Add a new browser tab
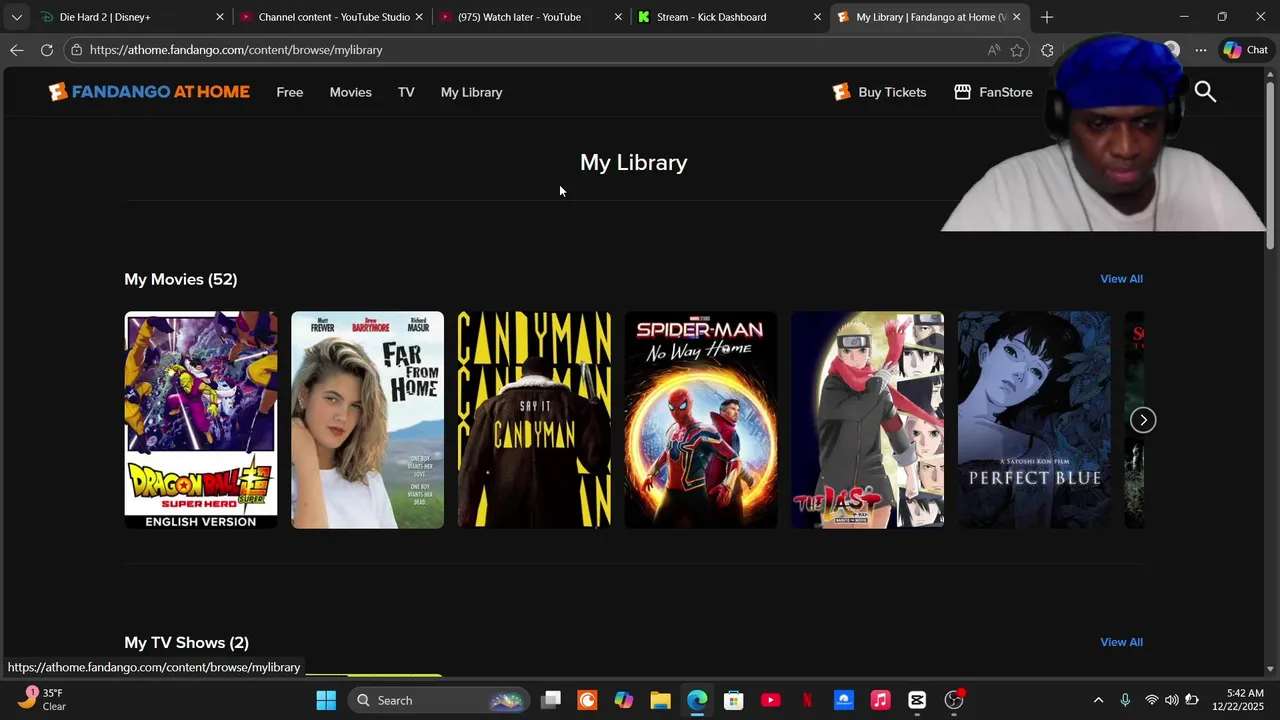The width and height of the screenshot is (1280, 720). 1047,17
